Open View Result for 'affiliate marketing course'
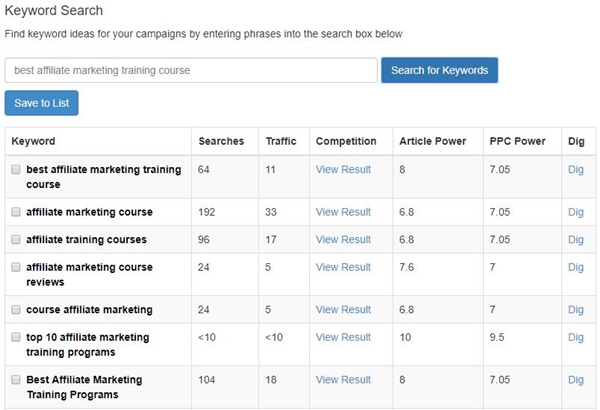This screenshot has height=410, width=600. tap(343, 212)
